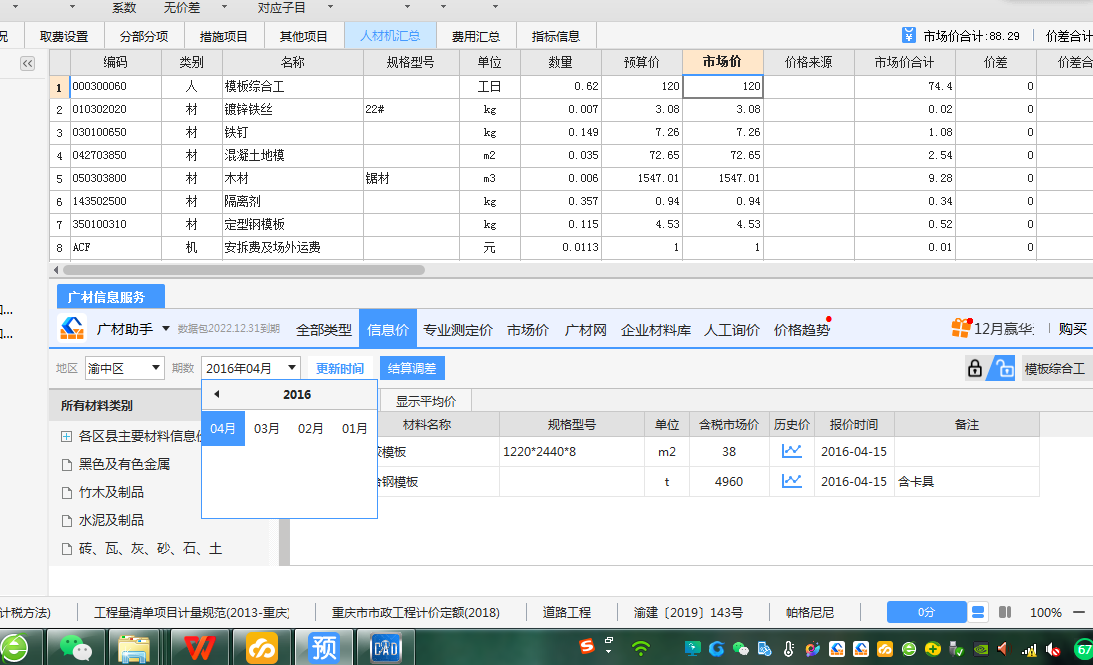The image size is (1093, 665).
Task: Click the green Wi-Fi tray icon
Action: (x=640, y=649)
